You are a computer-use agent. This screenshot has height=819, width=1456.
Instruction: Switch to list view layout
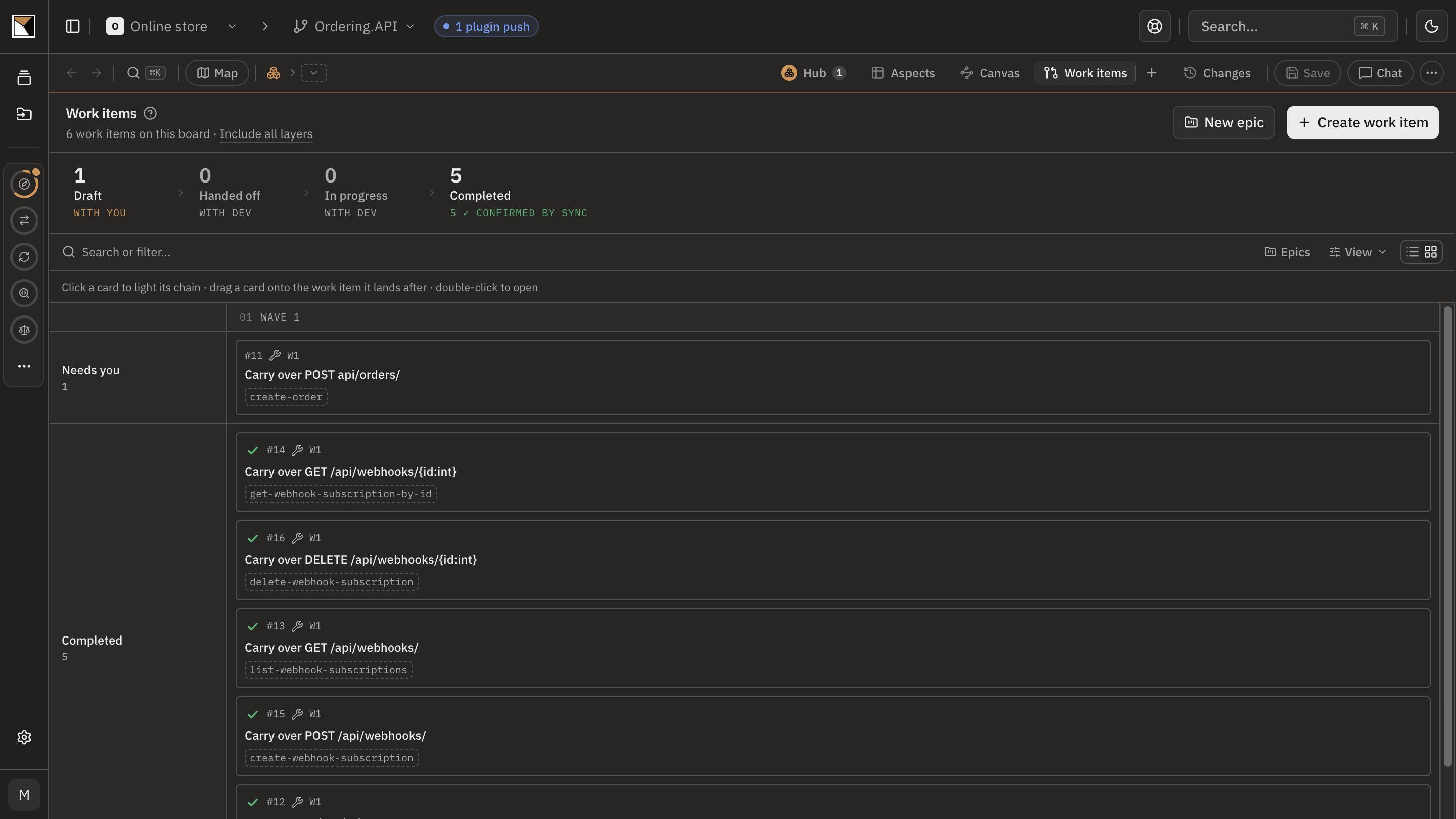[1413, 252]
